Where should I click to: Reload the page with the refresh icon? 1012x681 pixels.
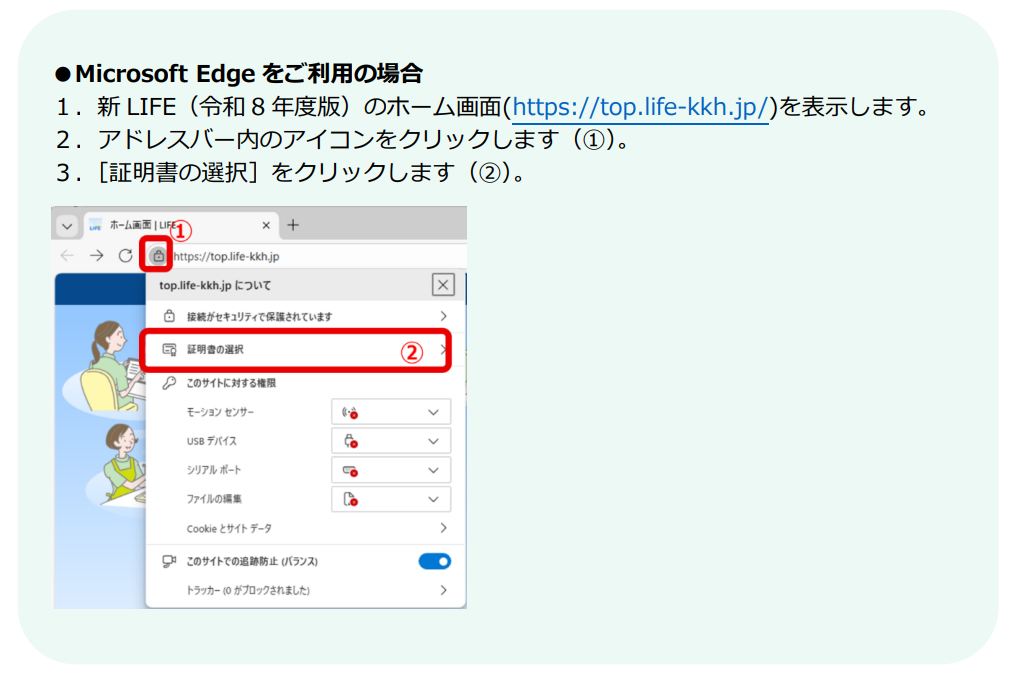click(x=125, y=256)
